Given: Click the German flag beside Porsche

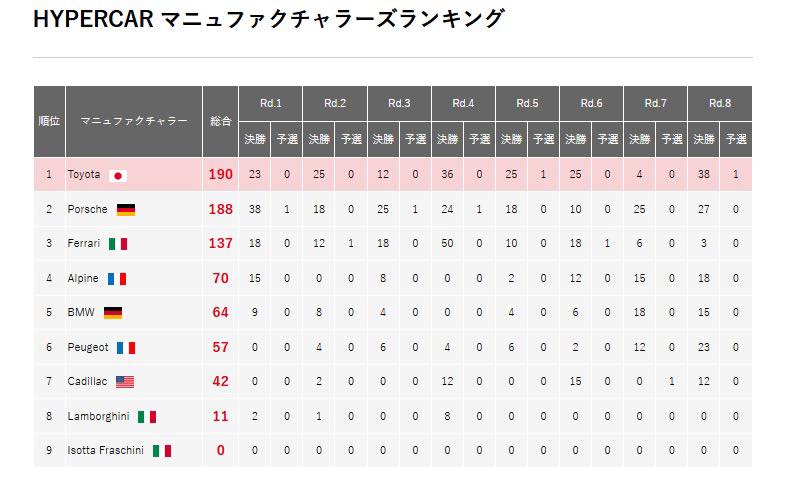Looking at the screenshot, I should 126,210.
